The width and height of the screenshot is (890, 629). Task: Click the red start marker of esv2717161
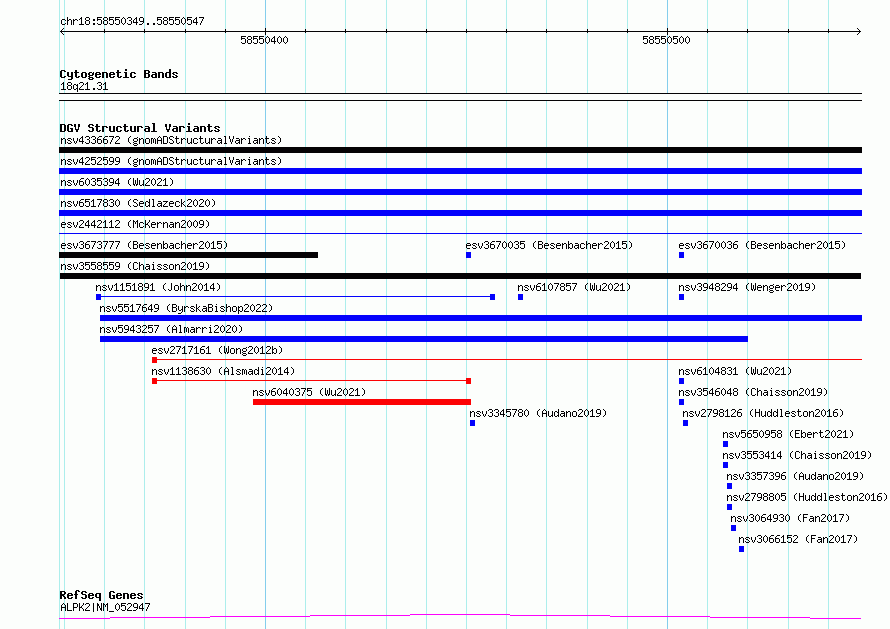[x=154, y=360]
